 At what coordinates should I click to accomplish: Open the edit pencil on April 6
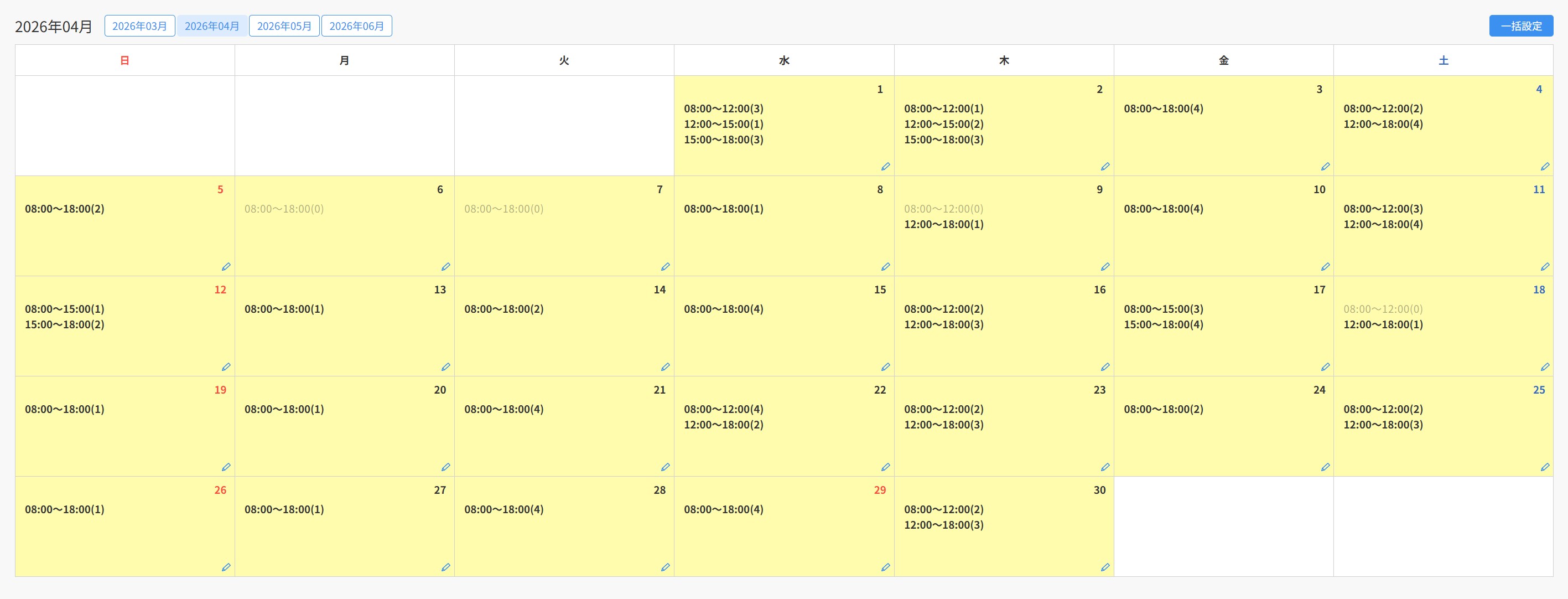(x=445, y=266)
